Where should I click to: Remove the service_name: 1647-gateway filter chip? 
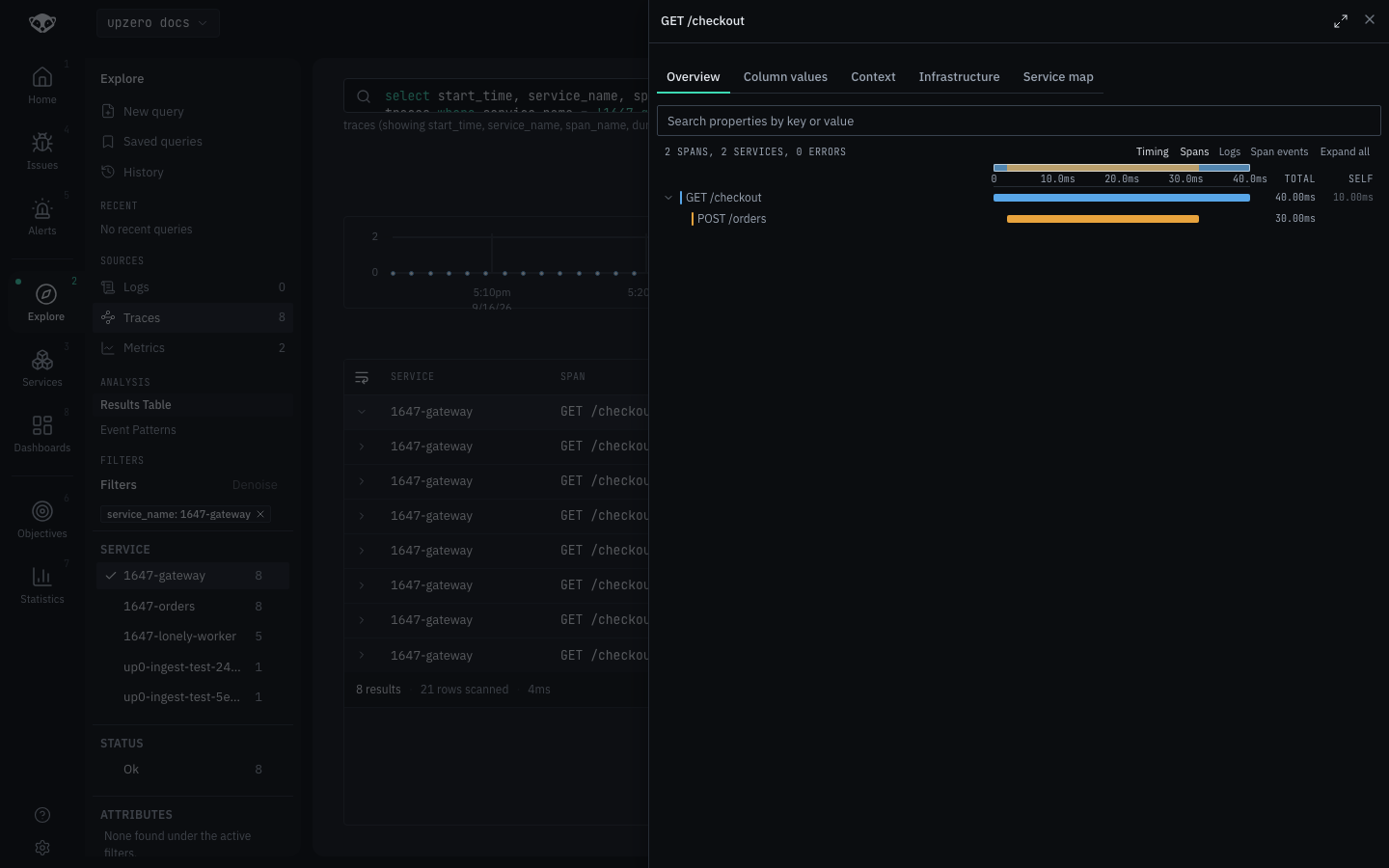tap(260, 514)
